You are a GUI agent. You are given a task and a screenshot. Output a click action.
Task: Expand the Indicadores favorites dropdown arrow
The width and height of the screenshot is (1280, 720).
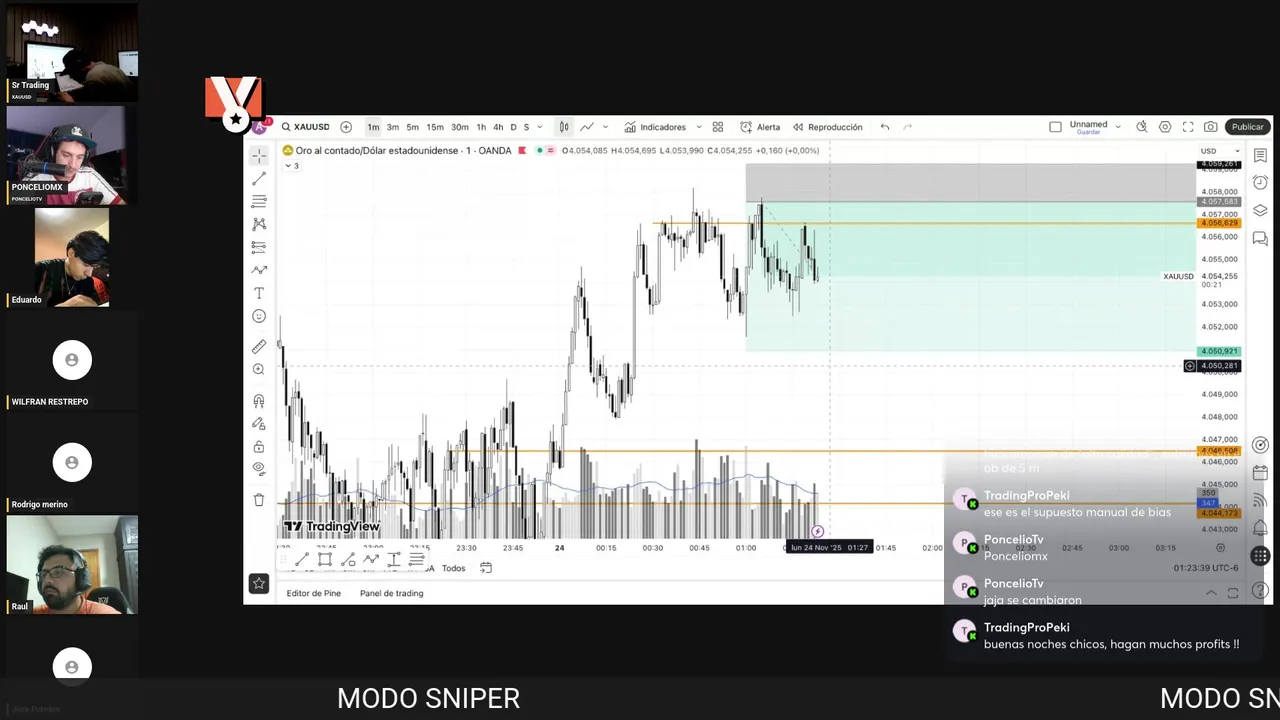click(697, 127)
